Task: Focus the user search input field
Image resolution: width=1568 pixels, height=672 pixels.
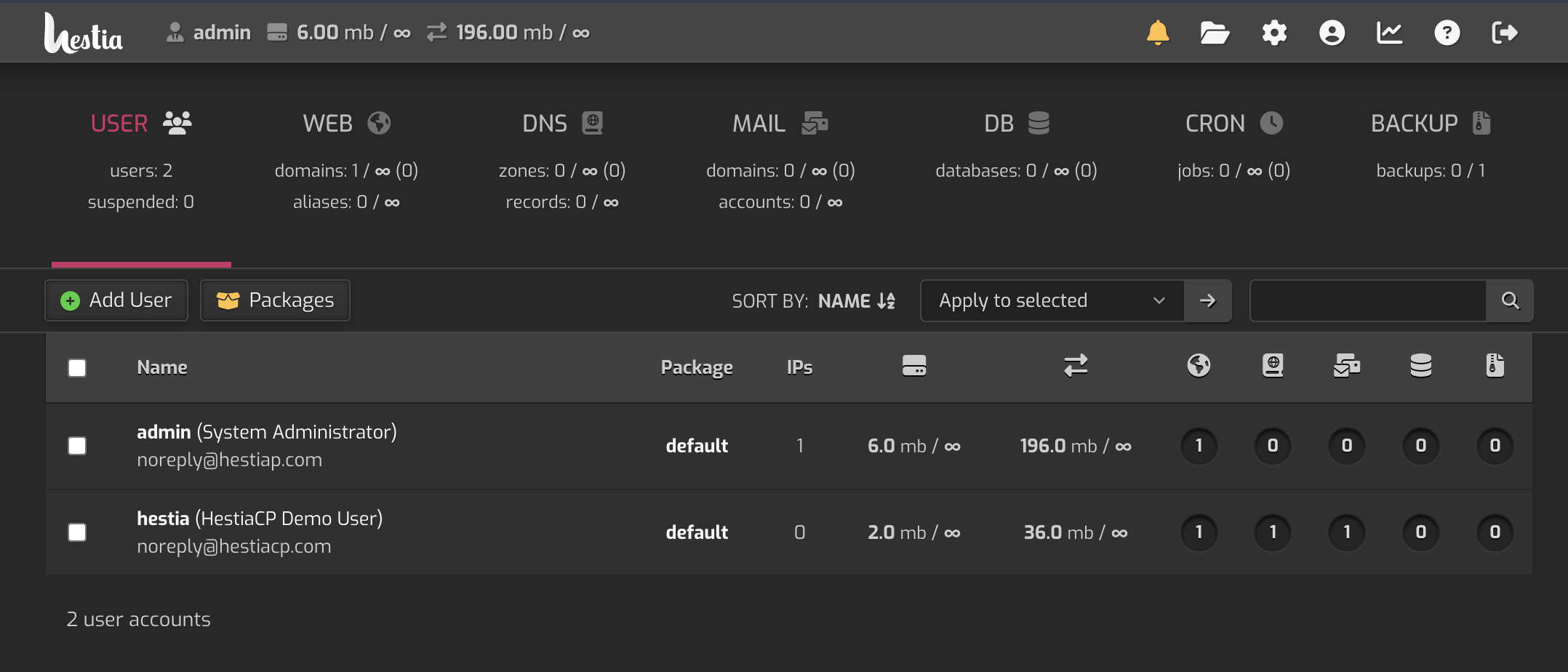Action: (x=1367, y=300)
